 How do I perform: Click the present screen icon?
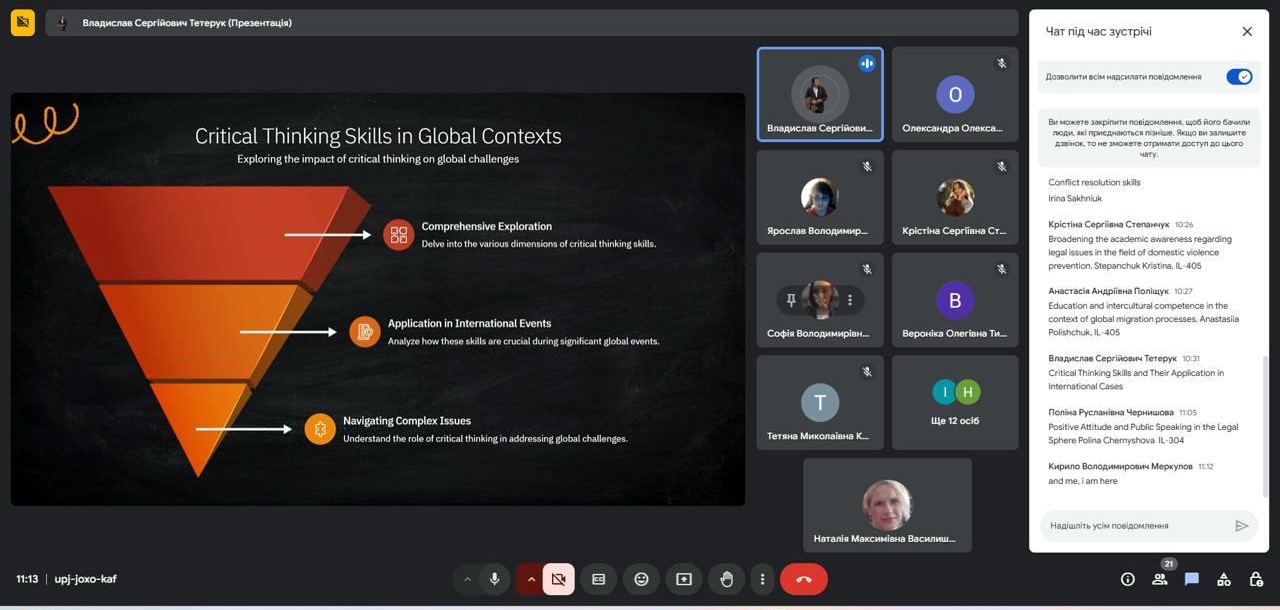coord(684,579)
